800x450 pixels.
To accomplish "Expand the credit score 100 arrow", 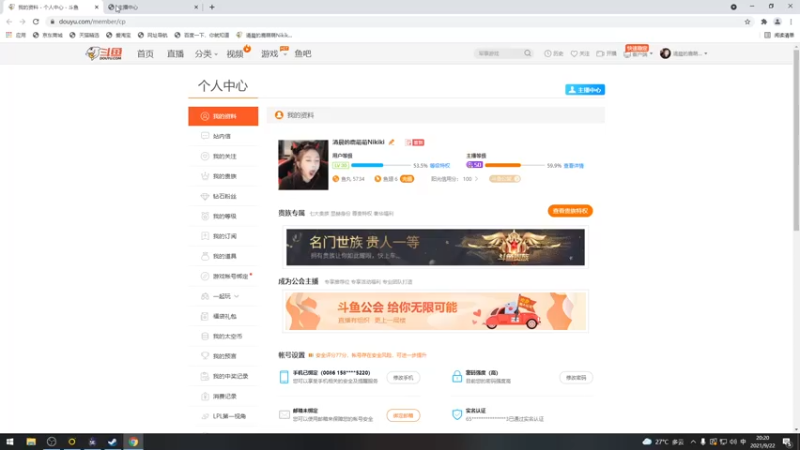I will tap(477, 179).
